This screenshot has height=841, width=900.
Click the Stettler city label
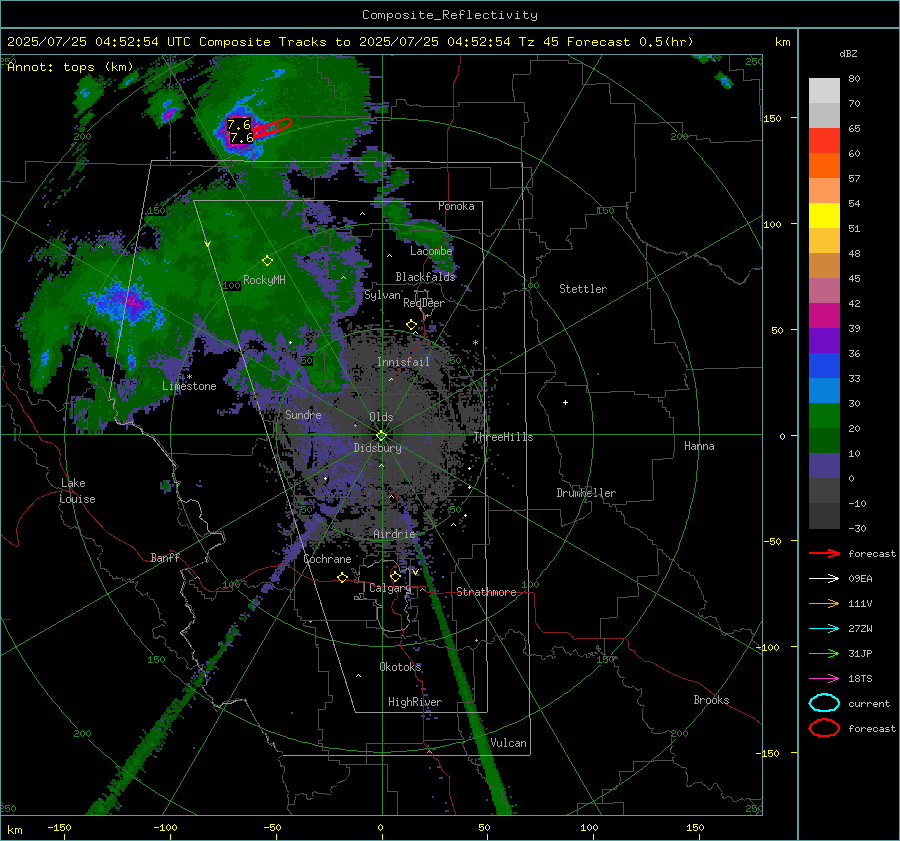click(583, 289)
